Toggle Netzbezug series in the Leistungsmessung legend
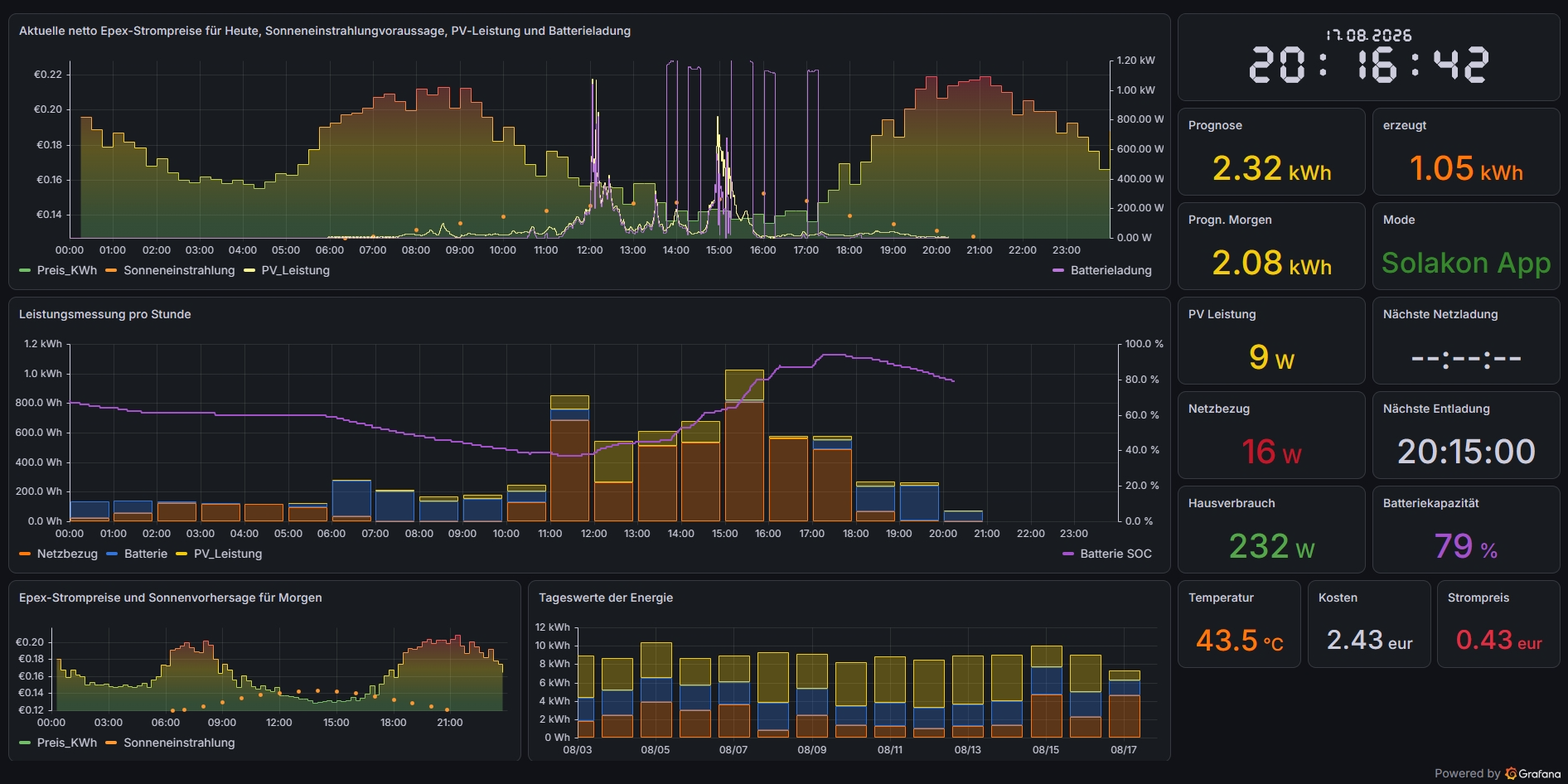The height and width of the screenshot is (784, 1568). tap(67, 554)
